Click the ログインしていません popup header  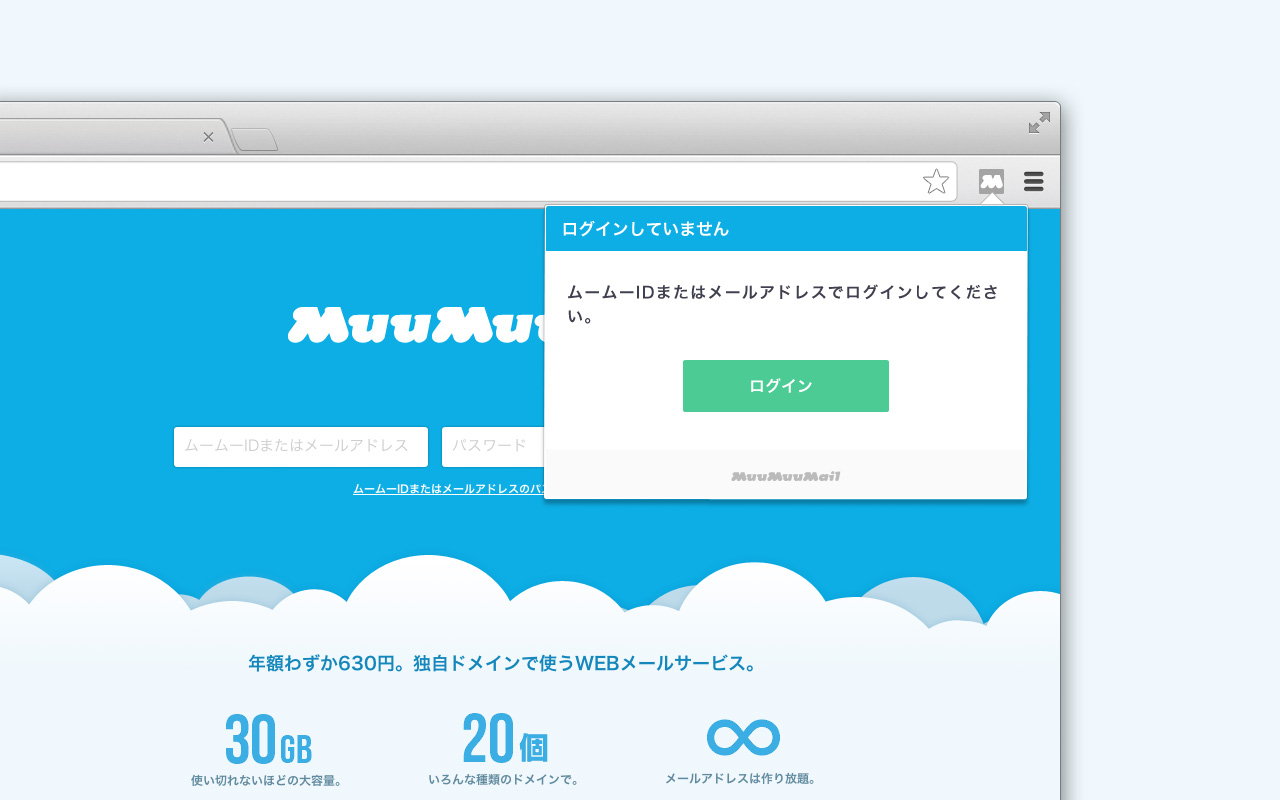pyautogui.click(x=786, y=229)
